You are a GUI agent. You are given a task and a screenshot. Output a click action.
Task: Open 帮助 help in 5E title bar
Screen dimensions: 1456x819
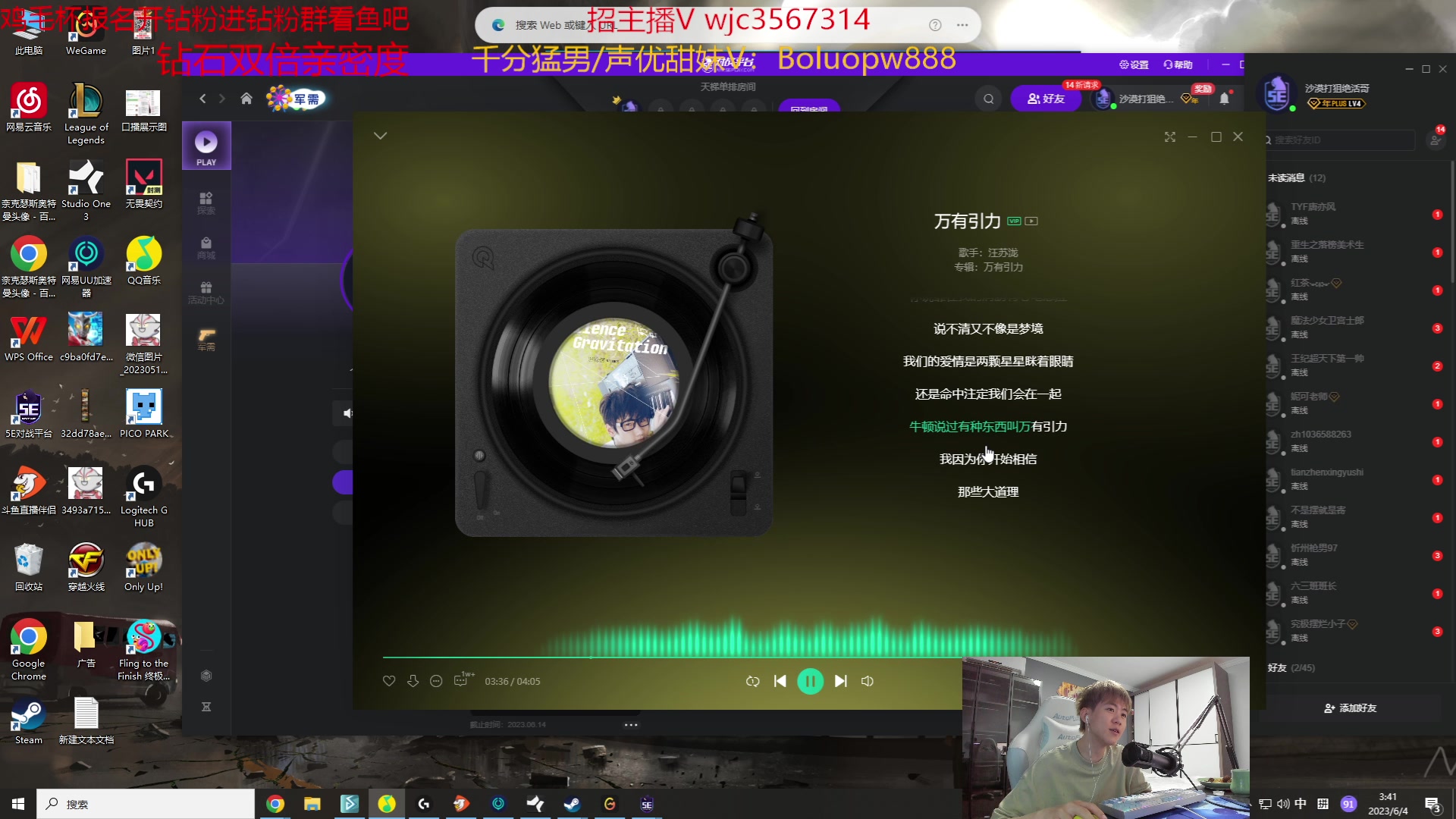point(1178,64)
